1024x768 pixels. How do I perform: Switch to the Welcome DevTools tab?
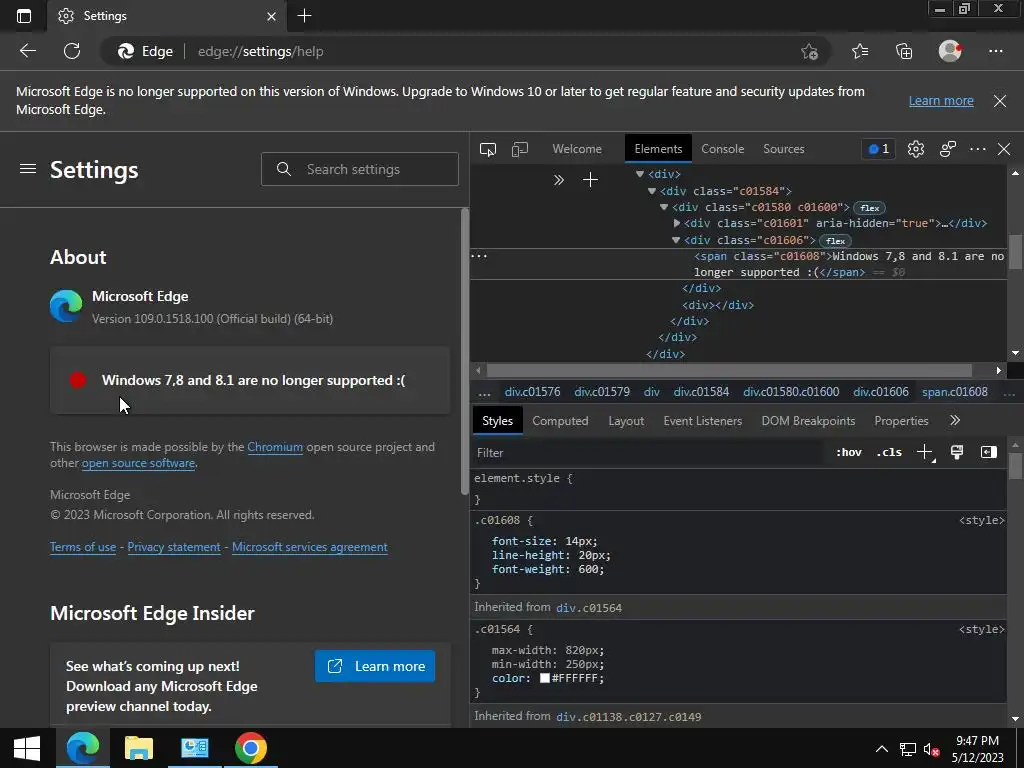tap(577, 149)
